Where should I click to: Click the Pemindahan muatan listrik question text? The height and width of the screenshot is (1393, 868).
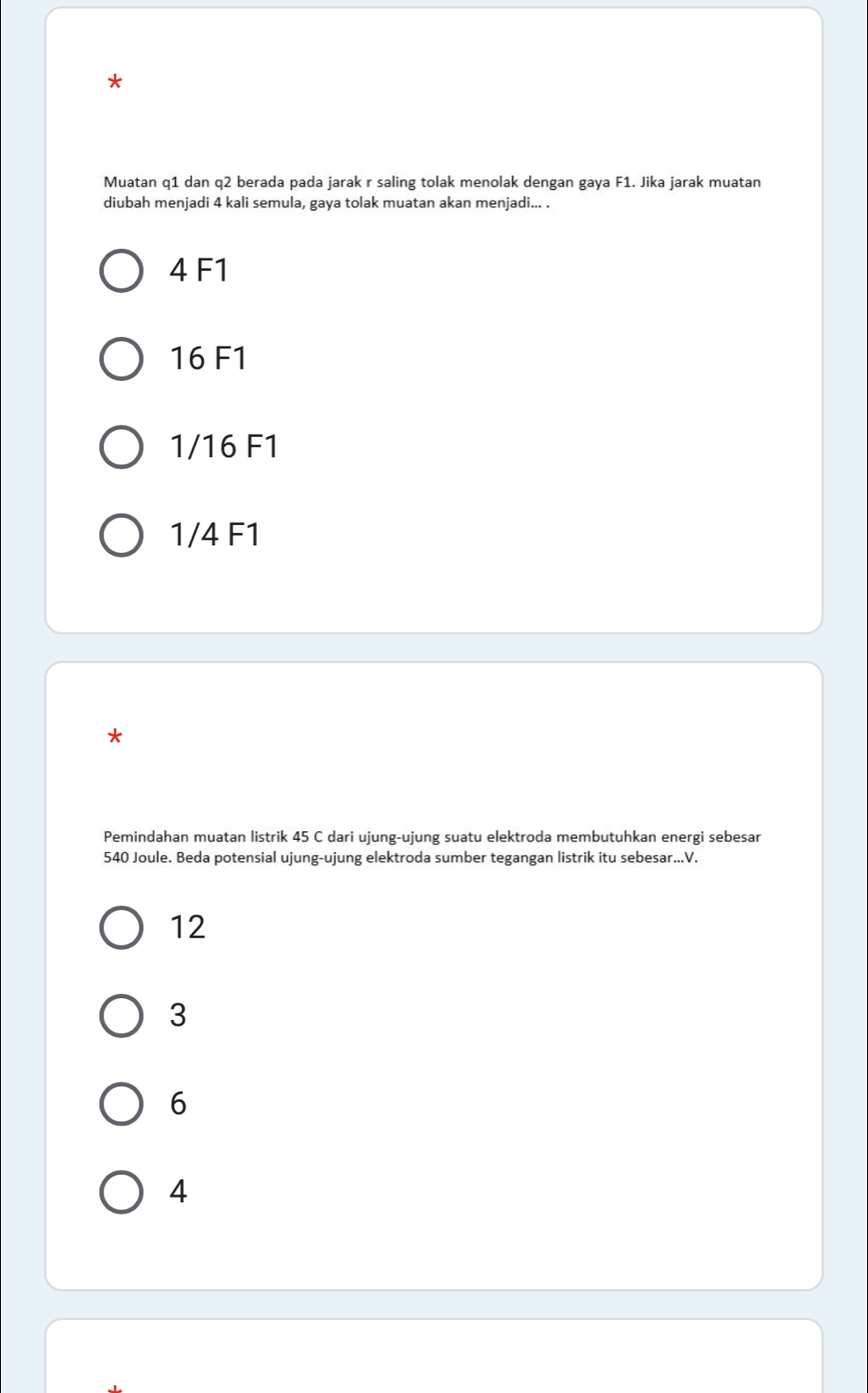[432, 847]
